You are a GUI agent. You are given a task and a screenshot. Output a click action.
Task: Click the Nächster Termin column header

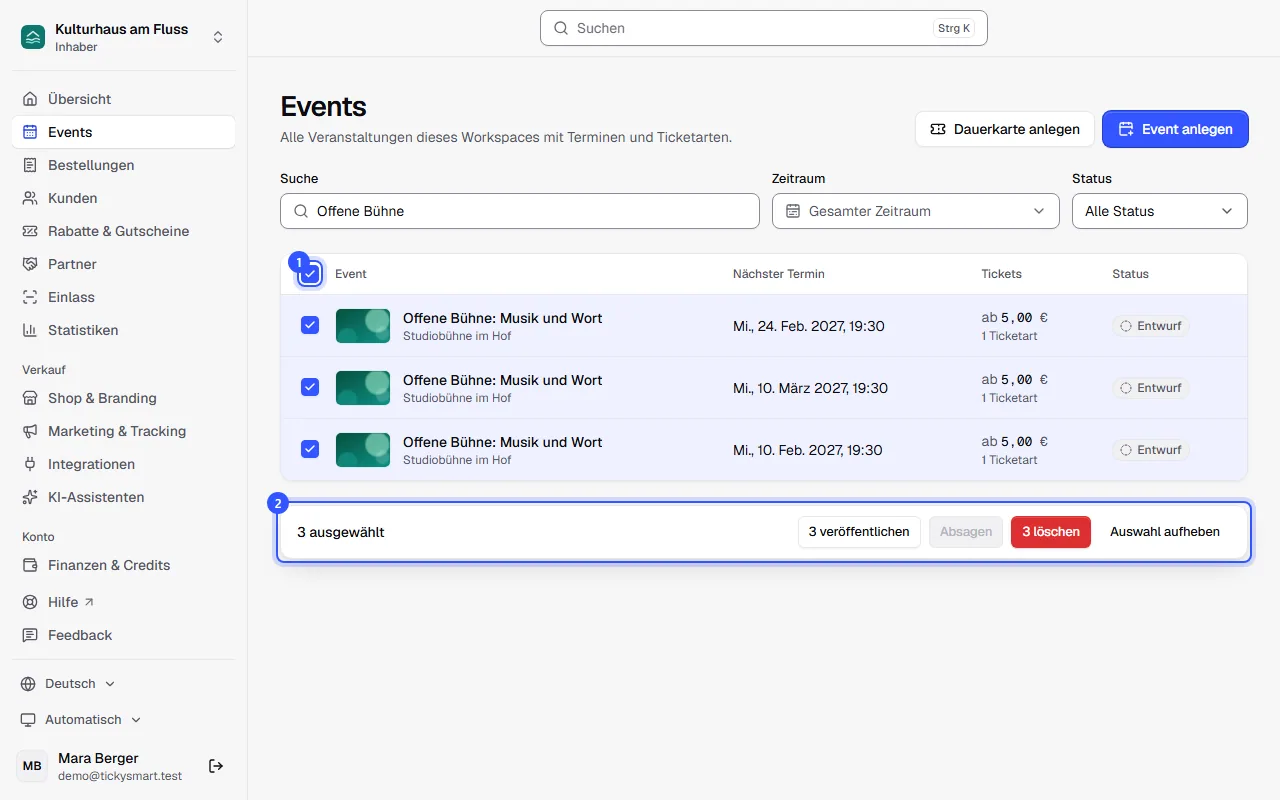tap(779, 274)
